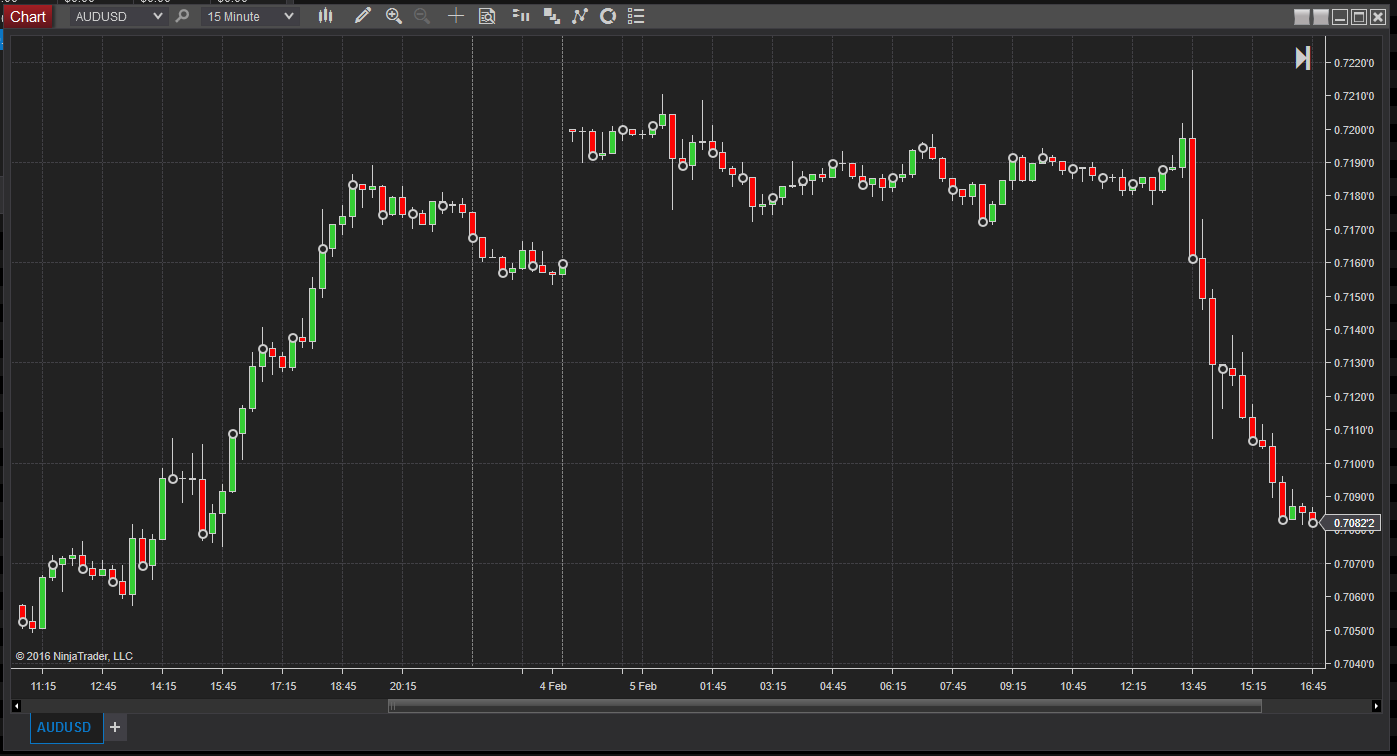Click the horizontal scrollbar thumb
1397x756 pixels.
[825, 706]
